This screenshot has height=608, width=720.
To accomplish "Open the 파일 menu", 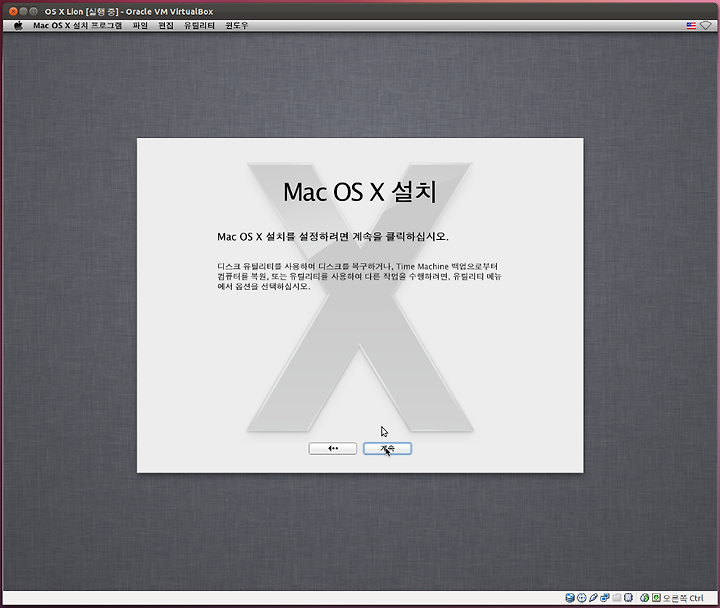I will (140, 25).
